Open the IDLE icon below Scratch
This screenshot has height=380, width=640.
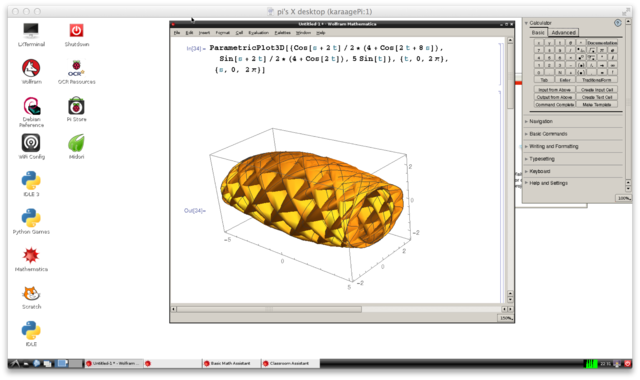tap(31, 334)
